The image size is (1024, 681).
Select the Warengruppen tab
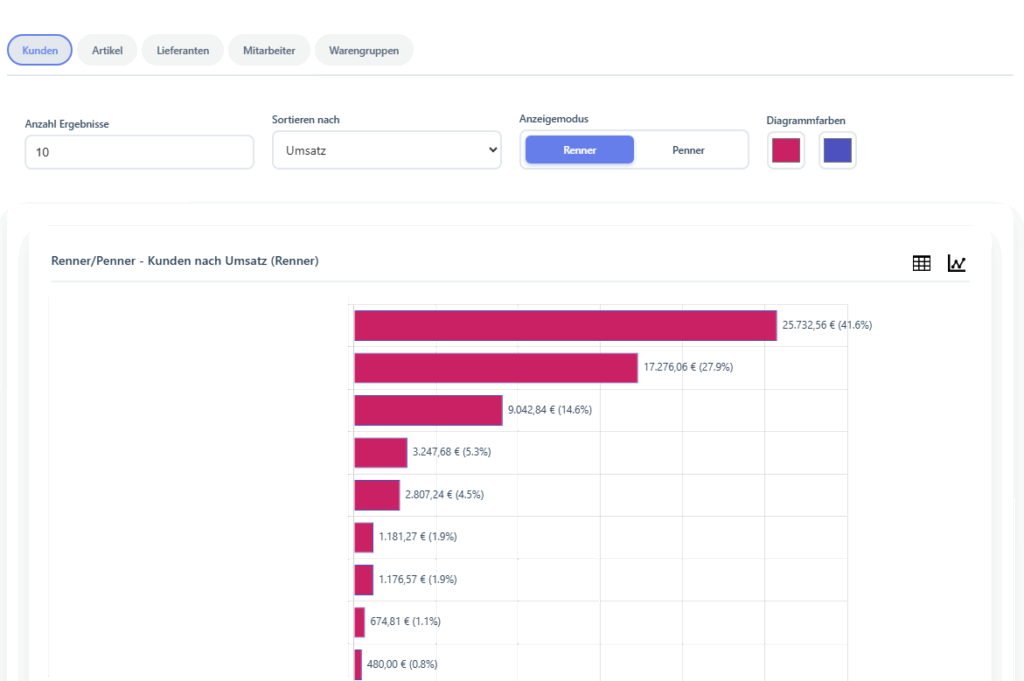(x=364, y=50)
